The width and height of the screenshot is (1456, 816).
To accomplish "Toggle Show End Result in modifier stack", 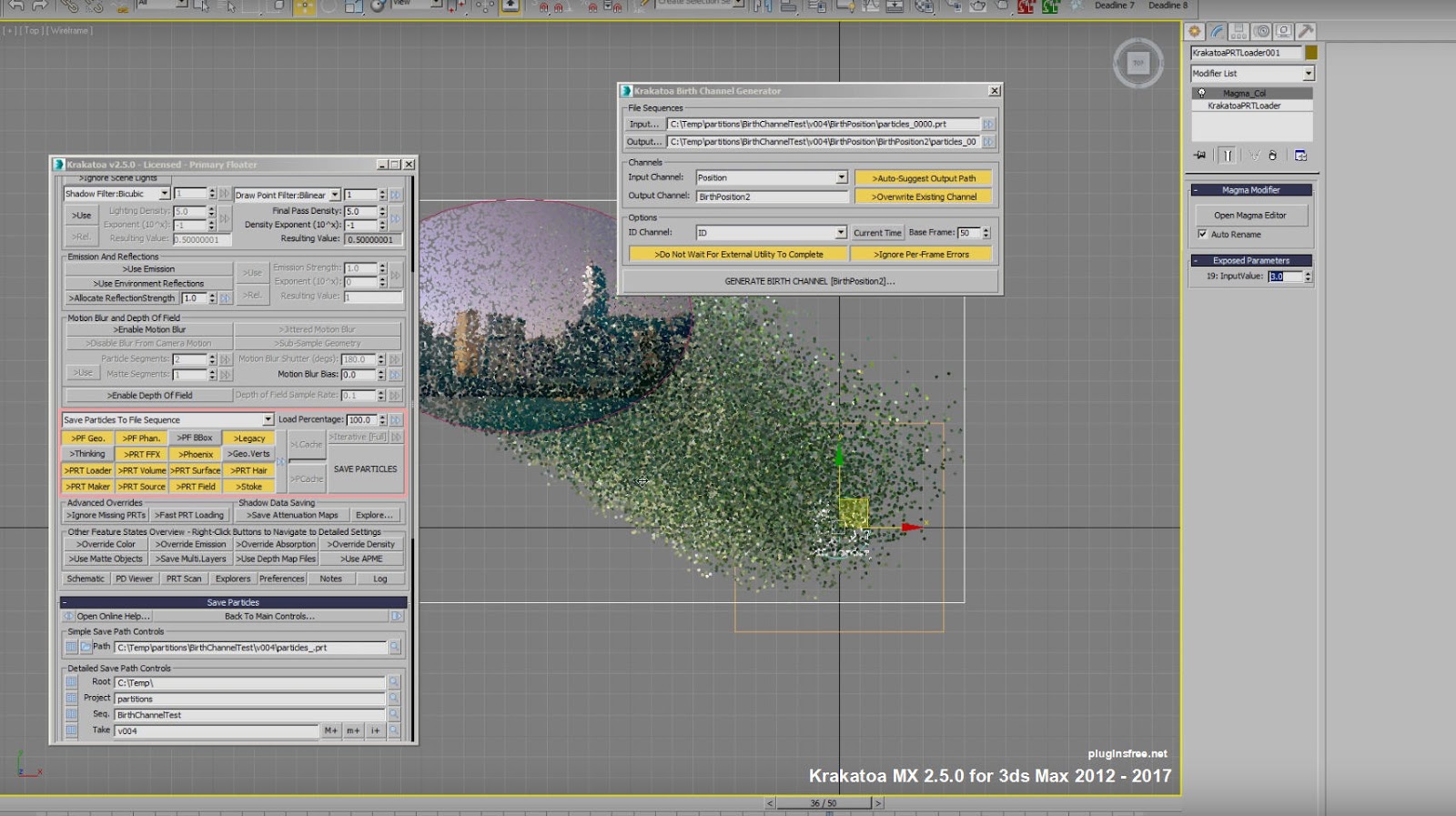I will 1228,156.
